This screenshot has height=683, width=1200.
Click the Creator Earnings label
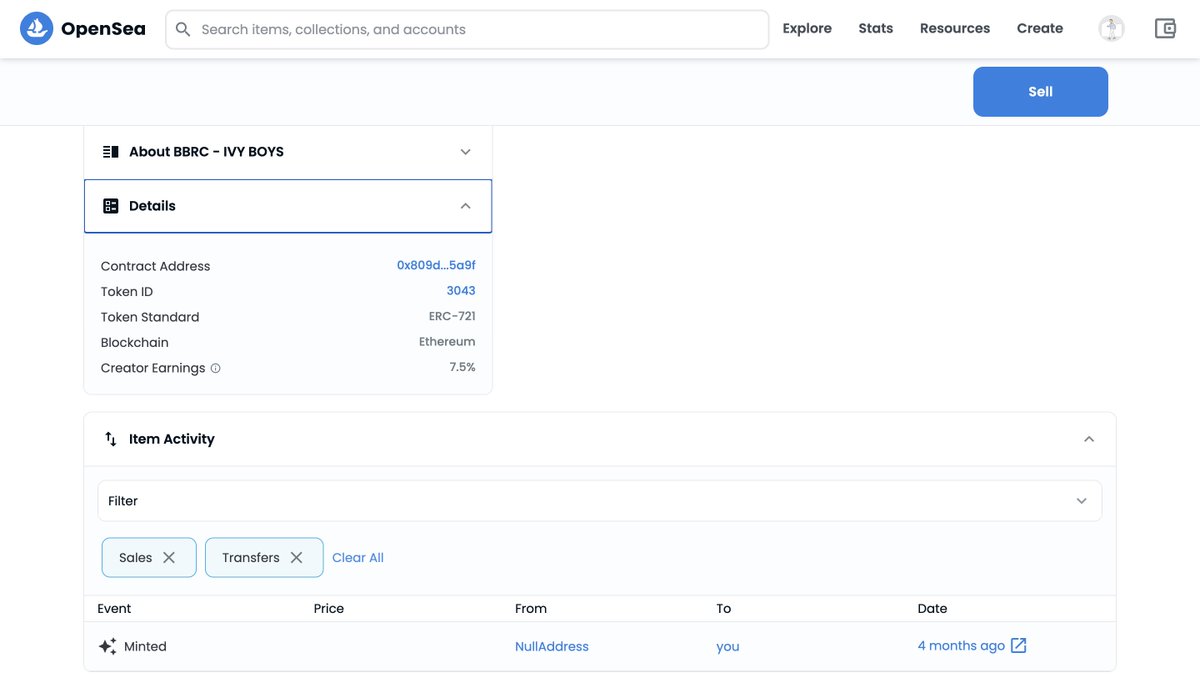pyautogui.click(x=153, y=368)
